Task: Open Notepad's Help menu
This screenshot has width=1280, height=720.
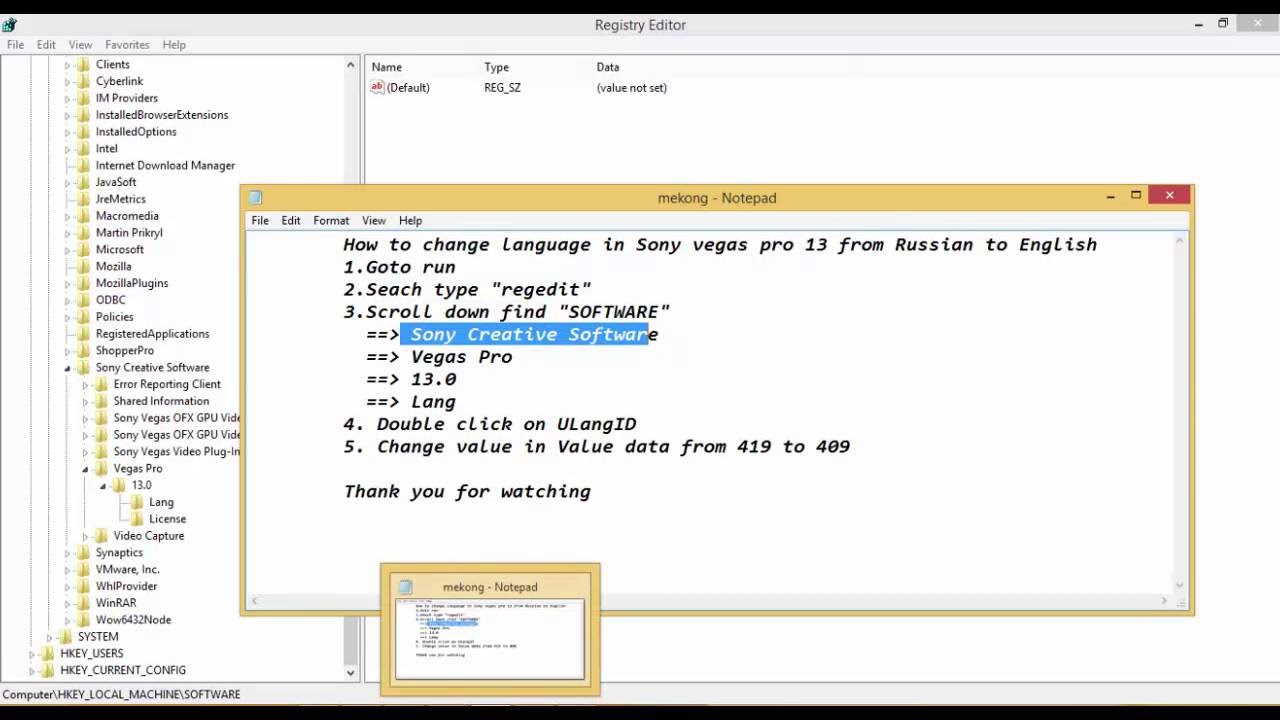Action: [410, 221]
